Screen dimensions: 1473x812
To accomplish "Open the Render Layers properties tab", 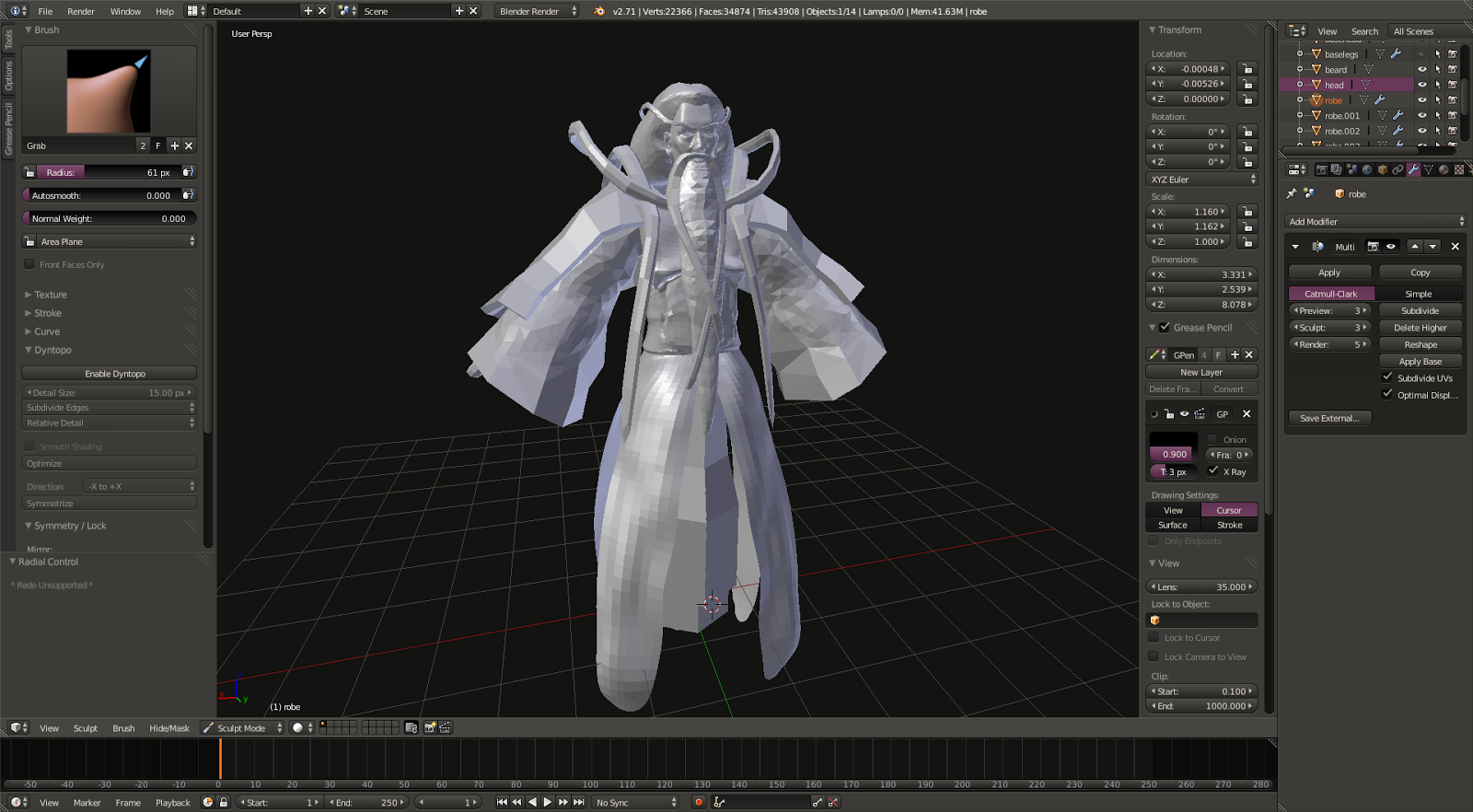I will (1337, 169).
